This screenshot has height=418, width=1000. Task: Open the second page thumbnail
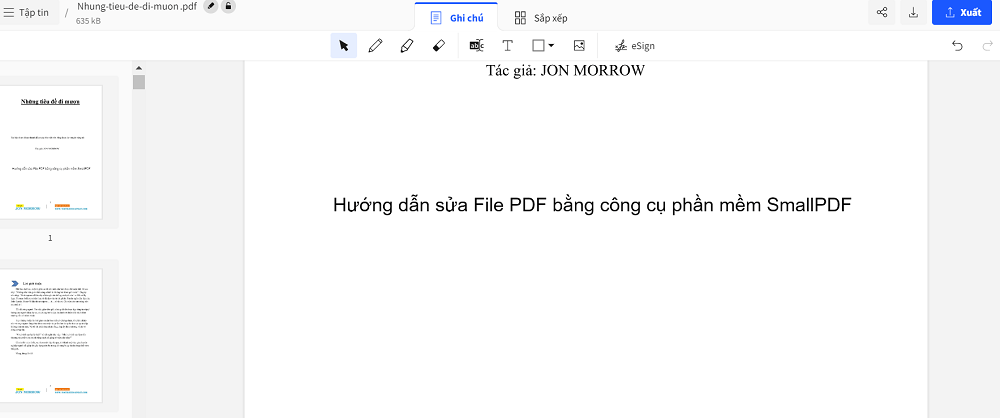click(x=50, y=336)
